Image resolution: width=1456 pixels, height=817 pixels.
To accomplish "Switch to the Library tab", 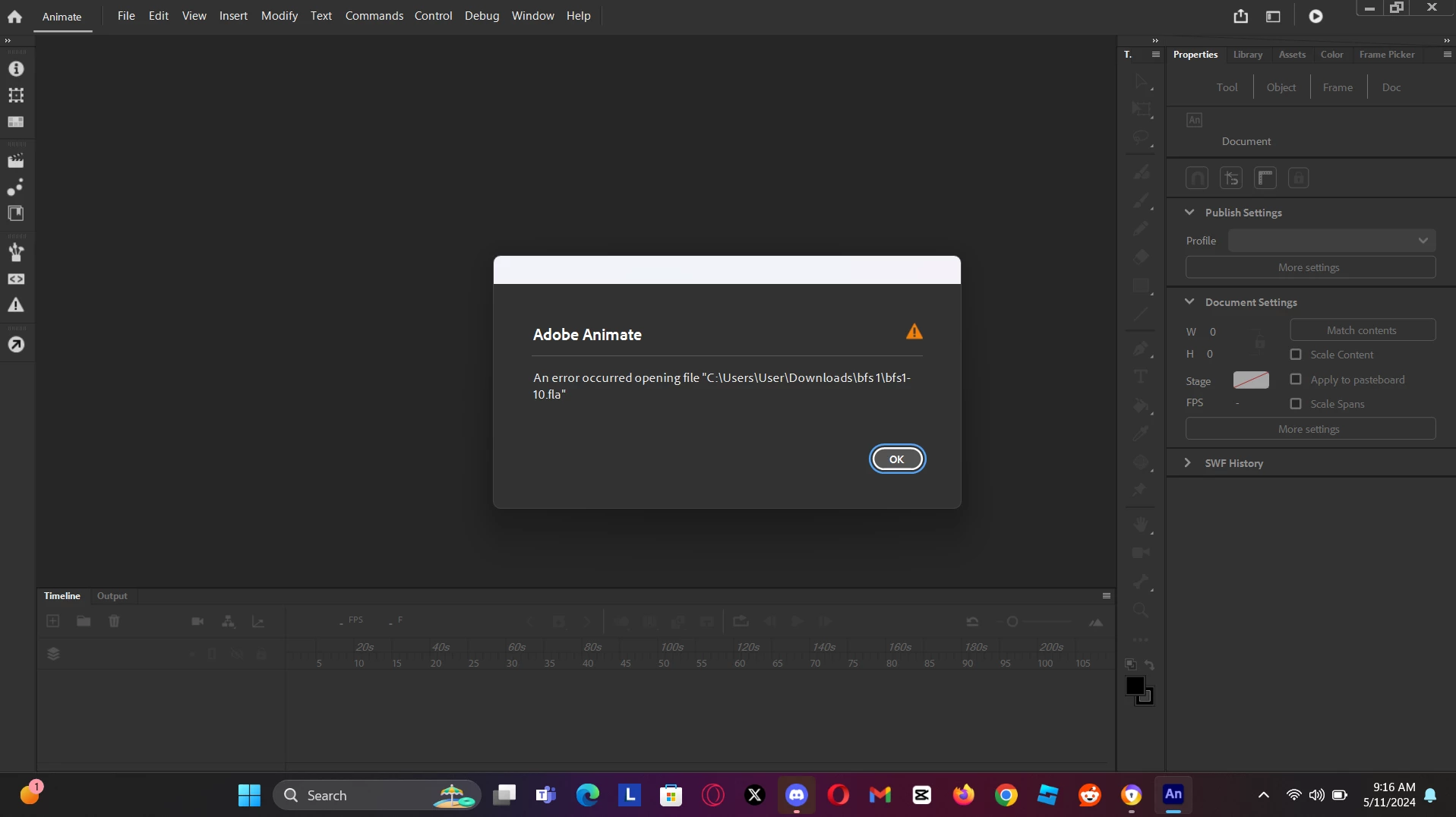I will tap(1247, 55).
